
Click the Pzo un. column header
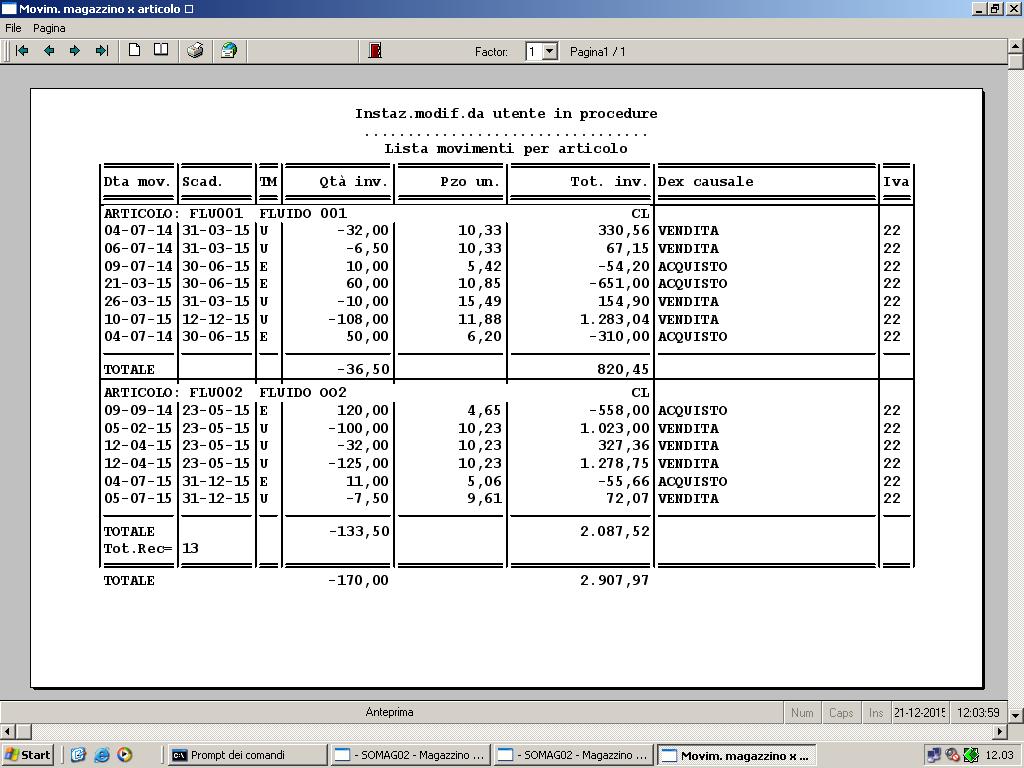tap(470, 182)
